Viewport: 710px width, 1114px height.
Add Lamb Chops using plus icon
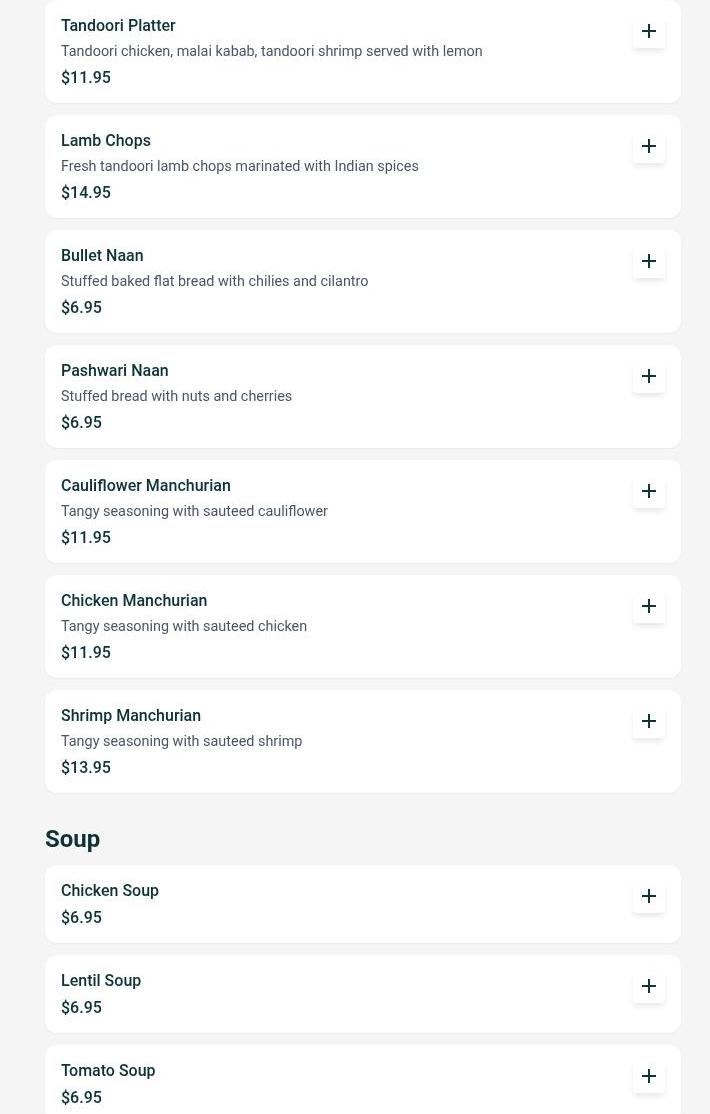click(x=649, y=146)
